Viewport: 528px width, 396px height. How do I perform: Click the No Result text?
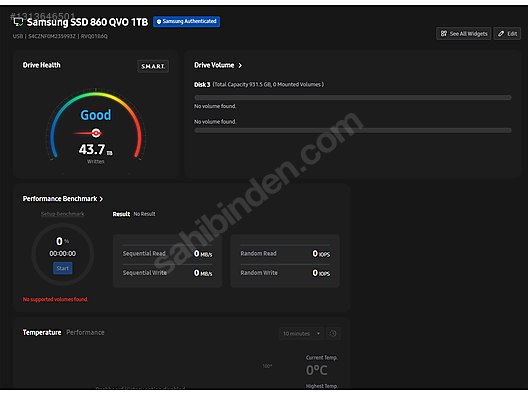(144, 214)
